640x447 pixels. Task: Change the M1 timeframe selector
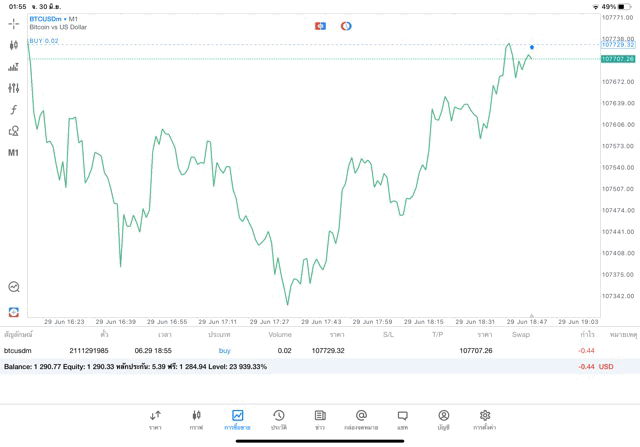[14, 153]
